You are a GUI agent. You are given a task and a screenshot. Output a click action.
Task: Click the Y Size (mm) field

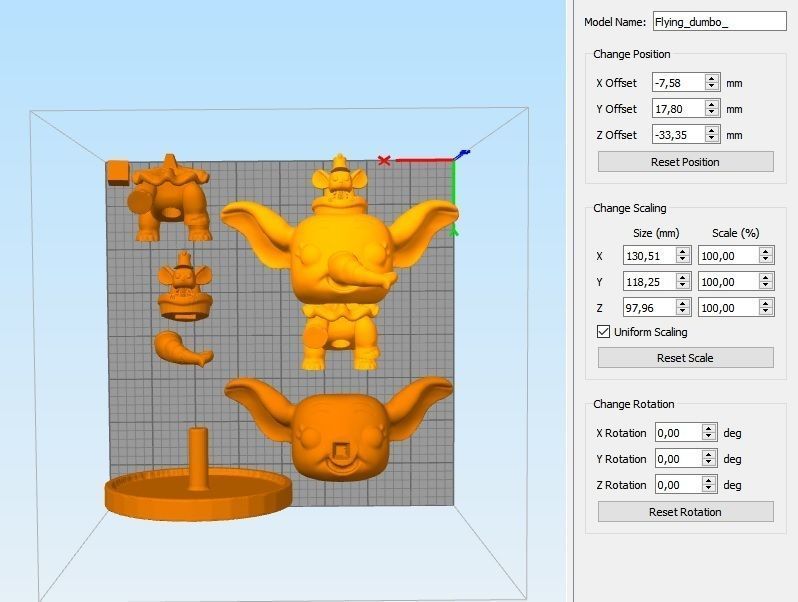click(650, 281)
